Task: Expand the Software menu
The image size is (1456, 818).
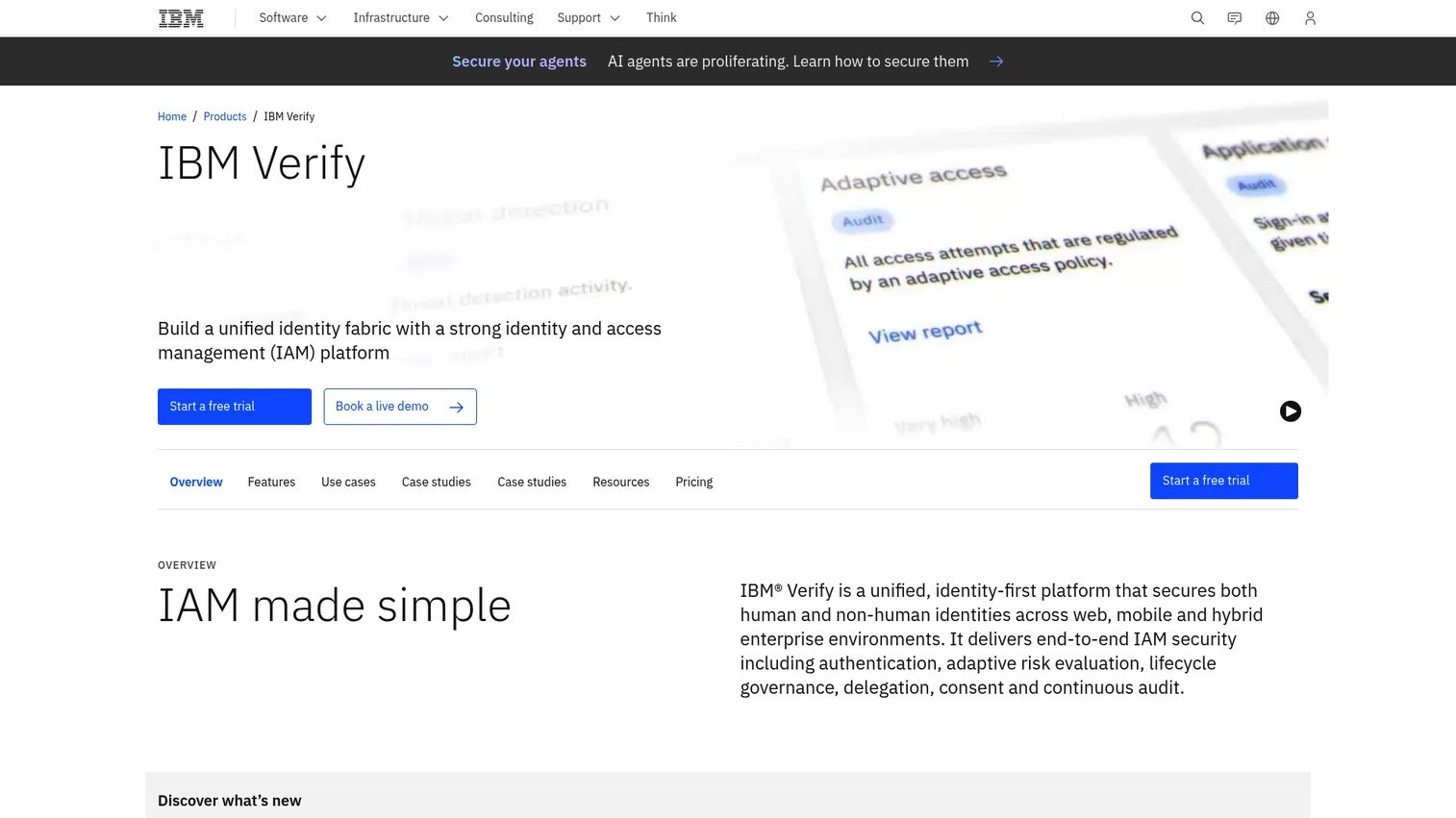Action: click(x=292, y=18)
